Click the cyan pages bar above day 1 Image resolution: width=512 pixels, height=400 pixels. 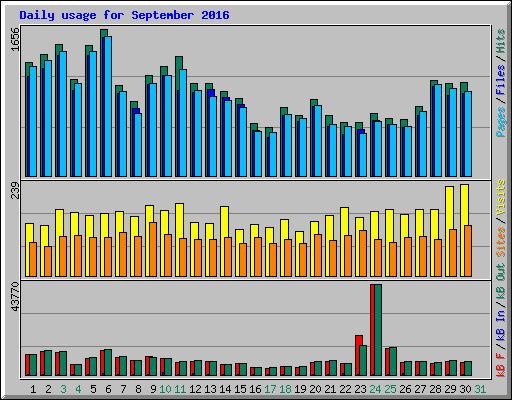(33, 121)
